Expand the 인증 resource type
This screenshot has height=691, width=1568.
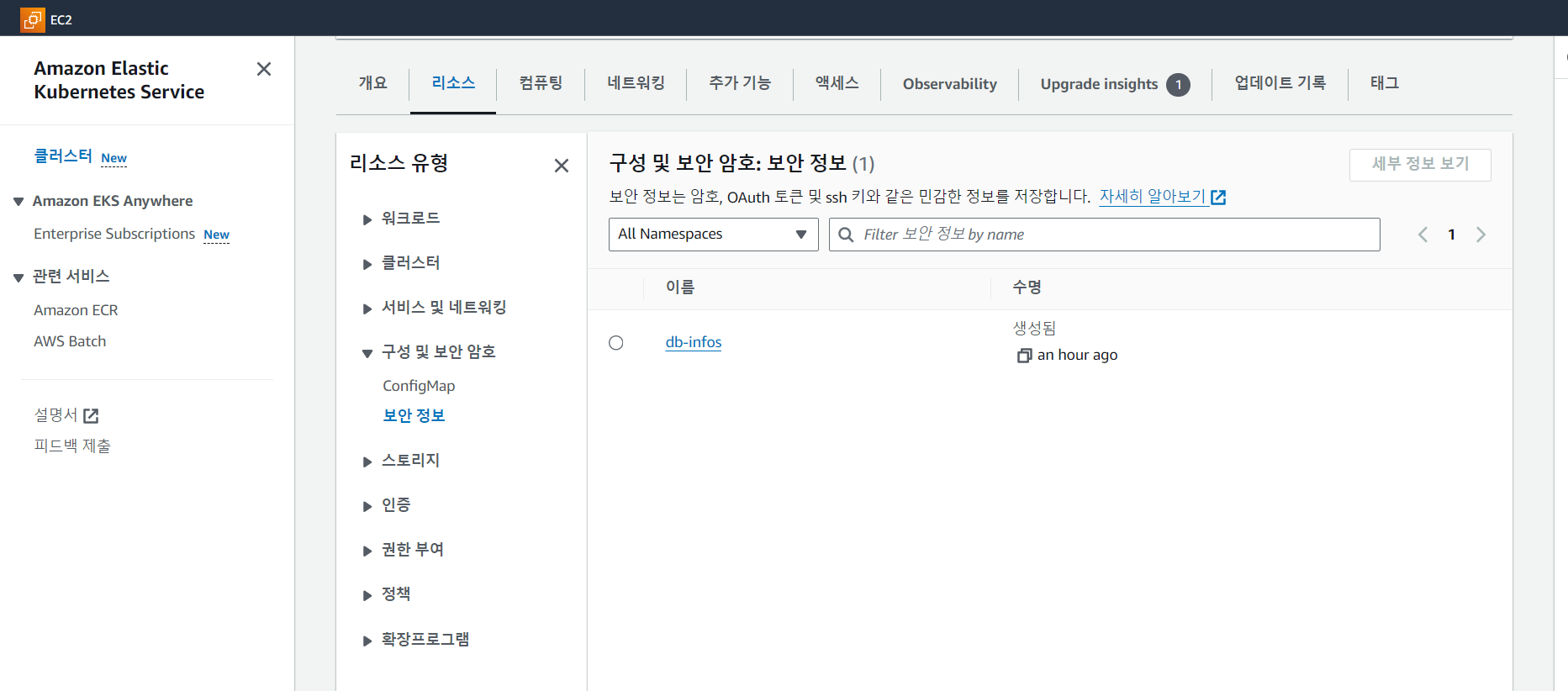[367, 507]
